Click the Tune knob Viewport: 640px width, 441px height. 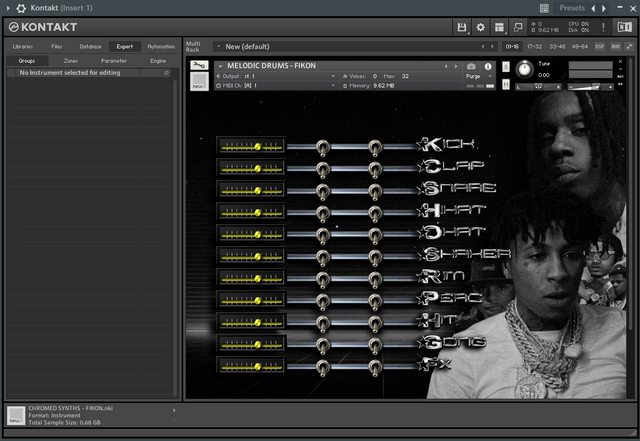[x=525, y=70]
